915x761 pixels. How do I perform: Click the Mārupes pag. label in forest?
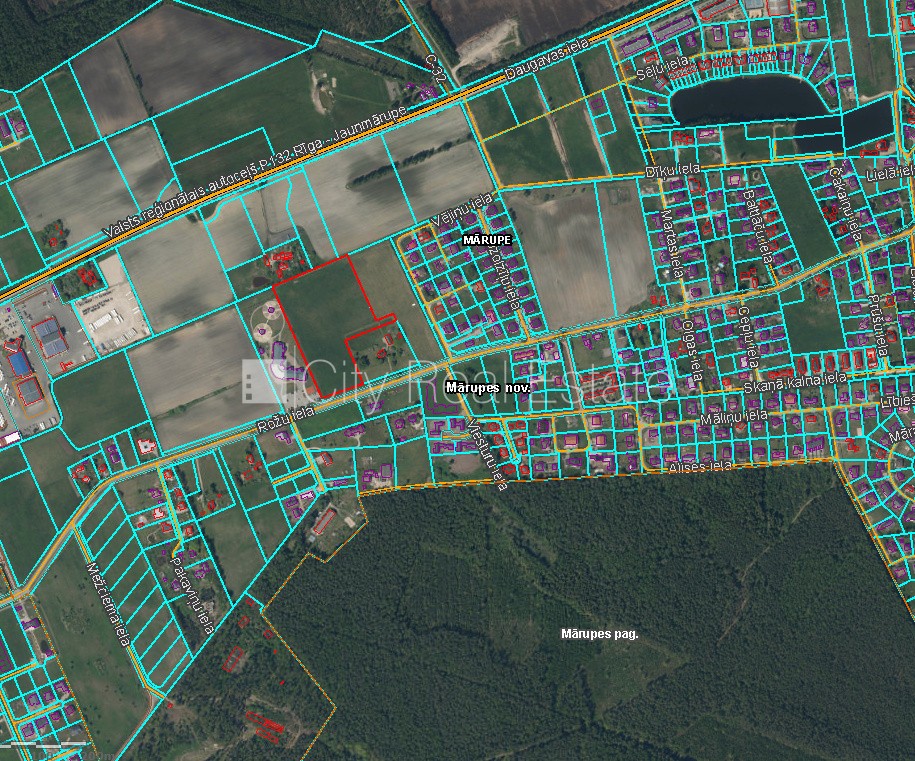[599, 634]
